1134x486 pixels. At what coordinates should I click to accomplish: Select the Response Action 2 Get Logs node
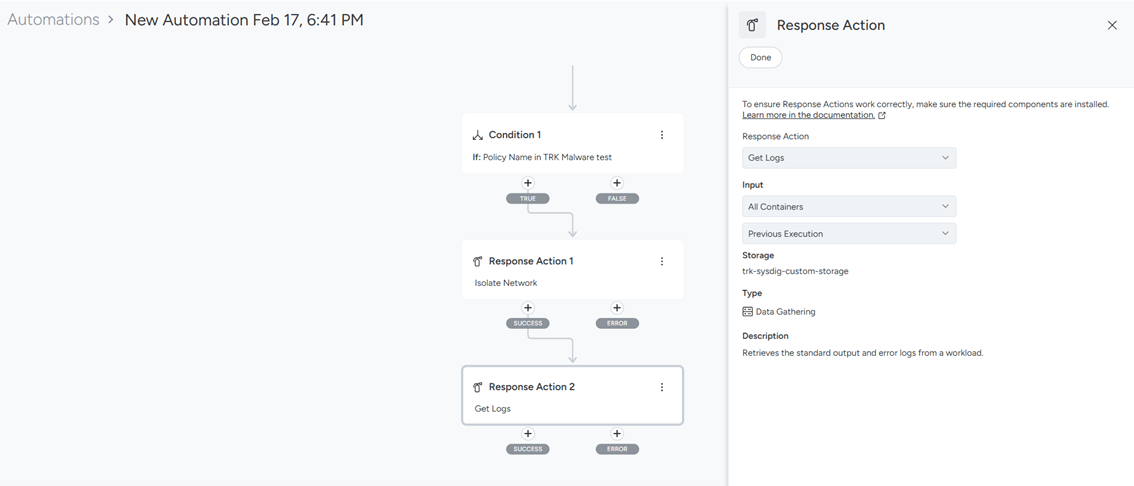tap(560, 397)
